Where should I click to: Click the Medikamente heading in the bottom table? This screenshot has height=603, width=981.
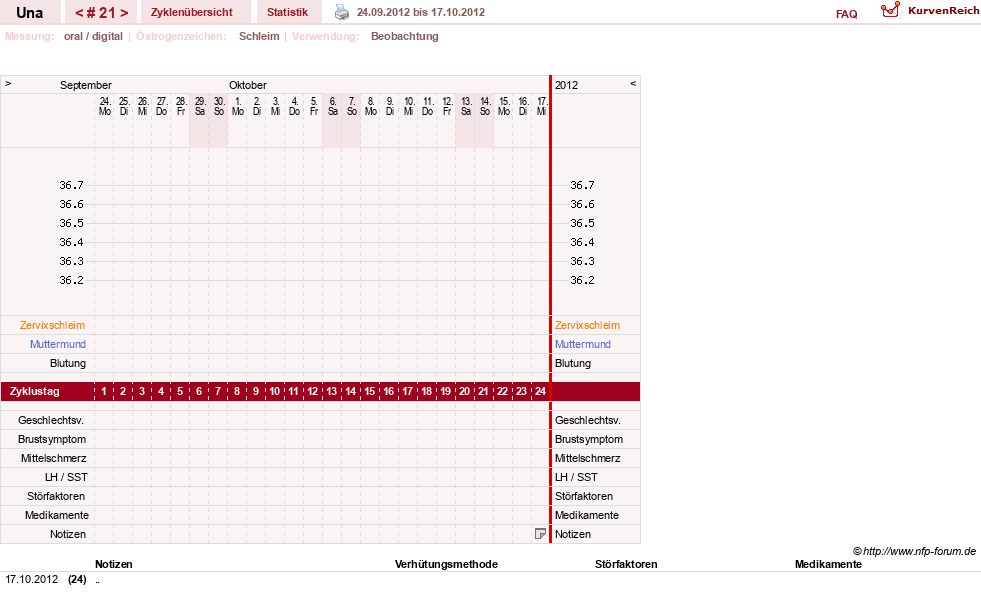click(x=828, y=564)
